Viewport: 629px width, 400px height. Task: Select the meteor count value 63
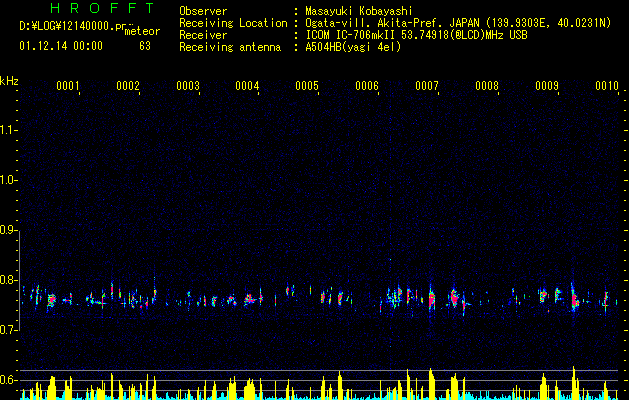[x=145, y=46]
